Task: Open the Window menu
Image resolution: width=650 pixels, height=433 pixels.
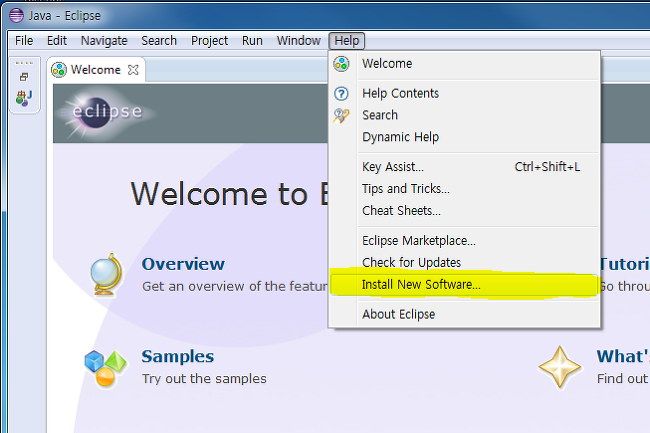Action: coord(298,41)
